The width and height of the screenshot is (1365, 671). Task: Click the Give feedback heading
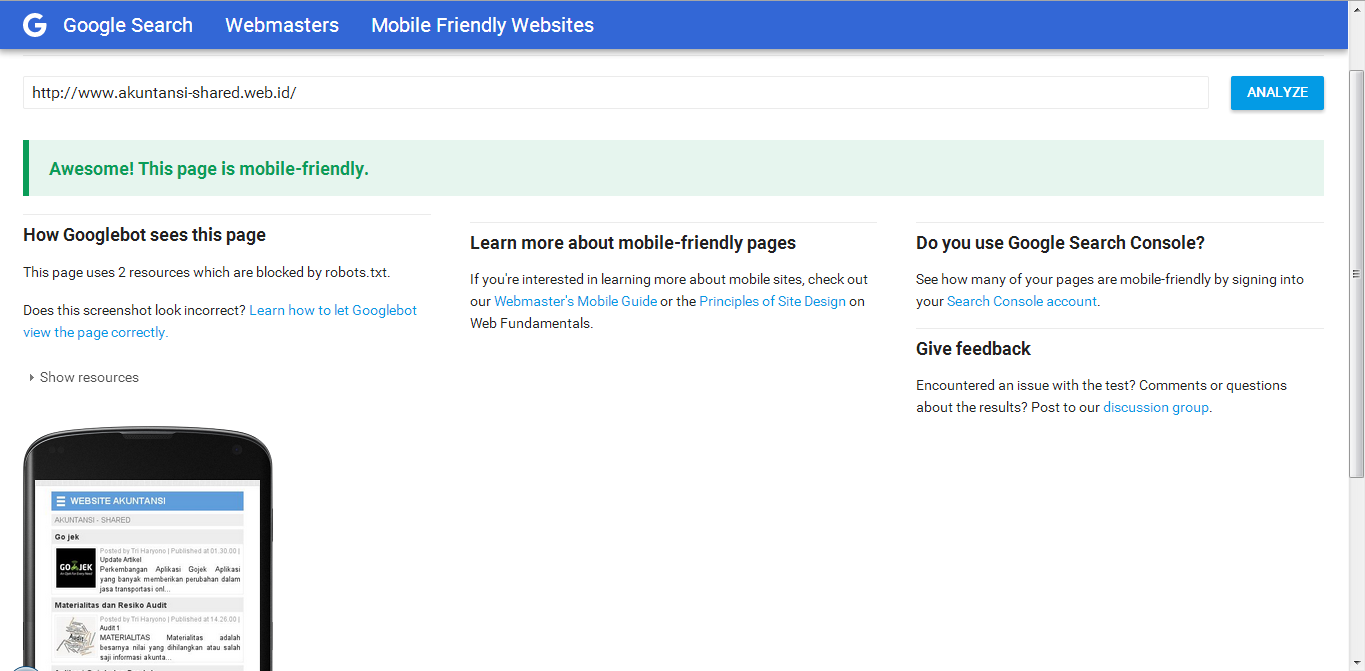tap(973, 349)
